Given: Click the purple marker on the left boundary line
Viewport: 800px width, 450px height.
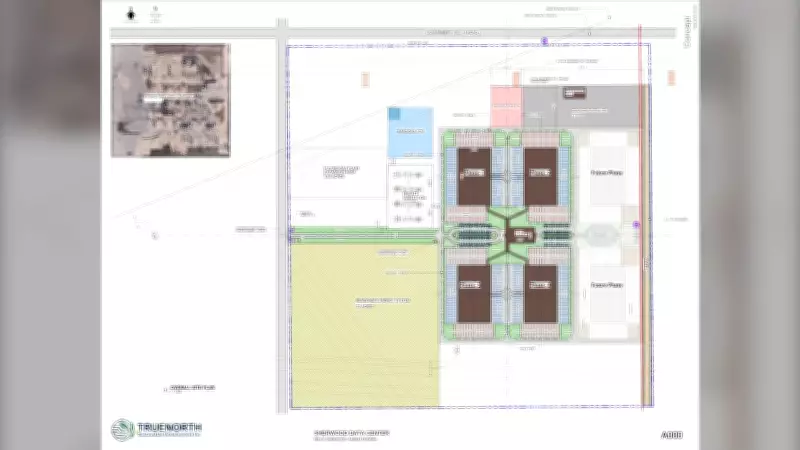Looking at the screenshot, I should click(290, 231).
